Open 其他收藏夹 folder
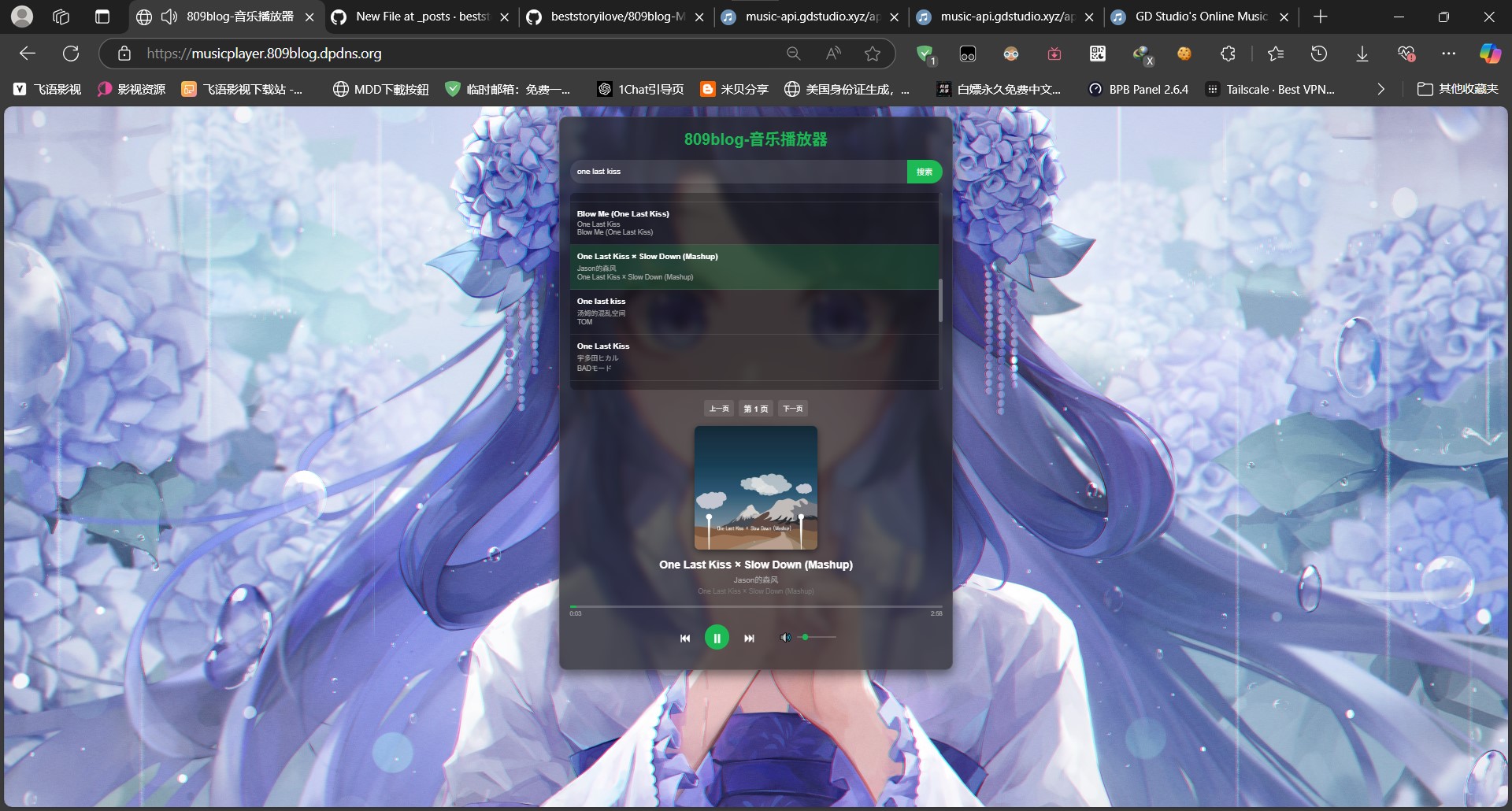 point(1458,90)
